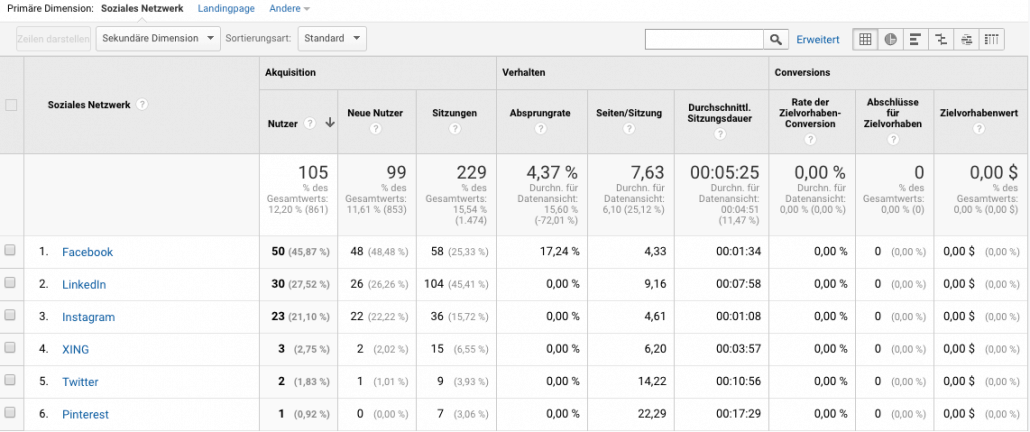Screen dimensions: 1030x432
Task: Click the table search input field
Action: click(x=705, y=39)
